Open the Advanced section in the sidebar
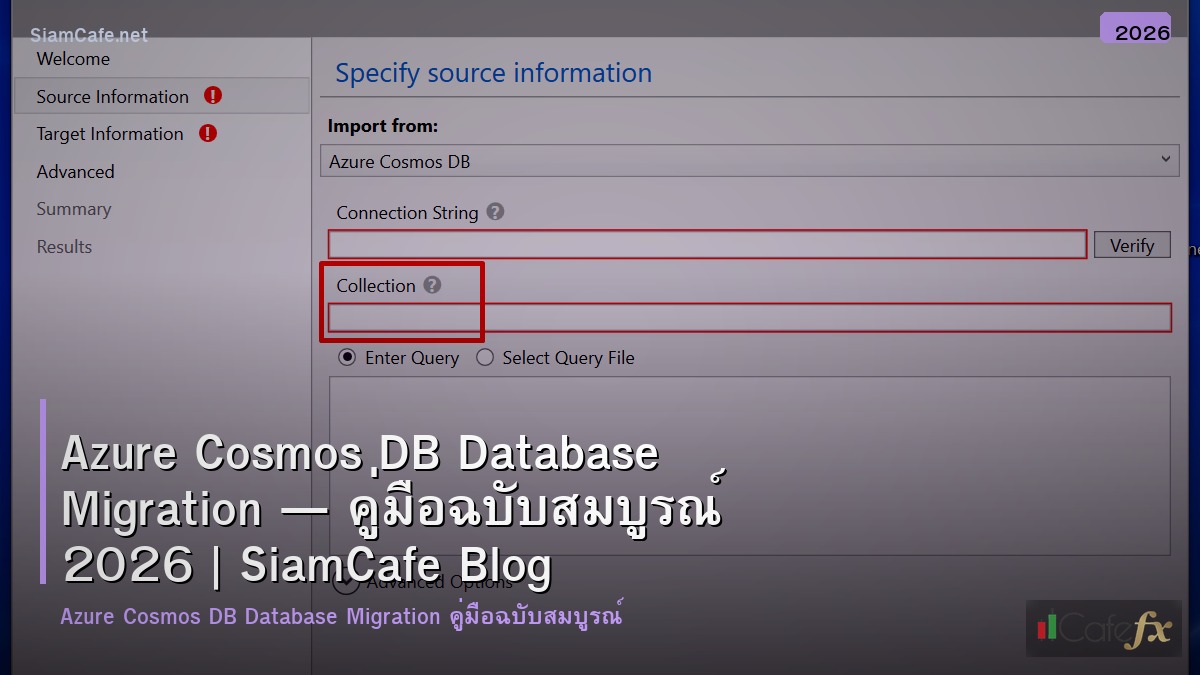Screen dimensions: 1200x675 pos(74,171)
